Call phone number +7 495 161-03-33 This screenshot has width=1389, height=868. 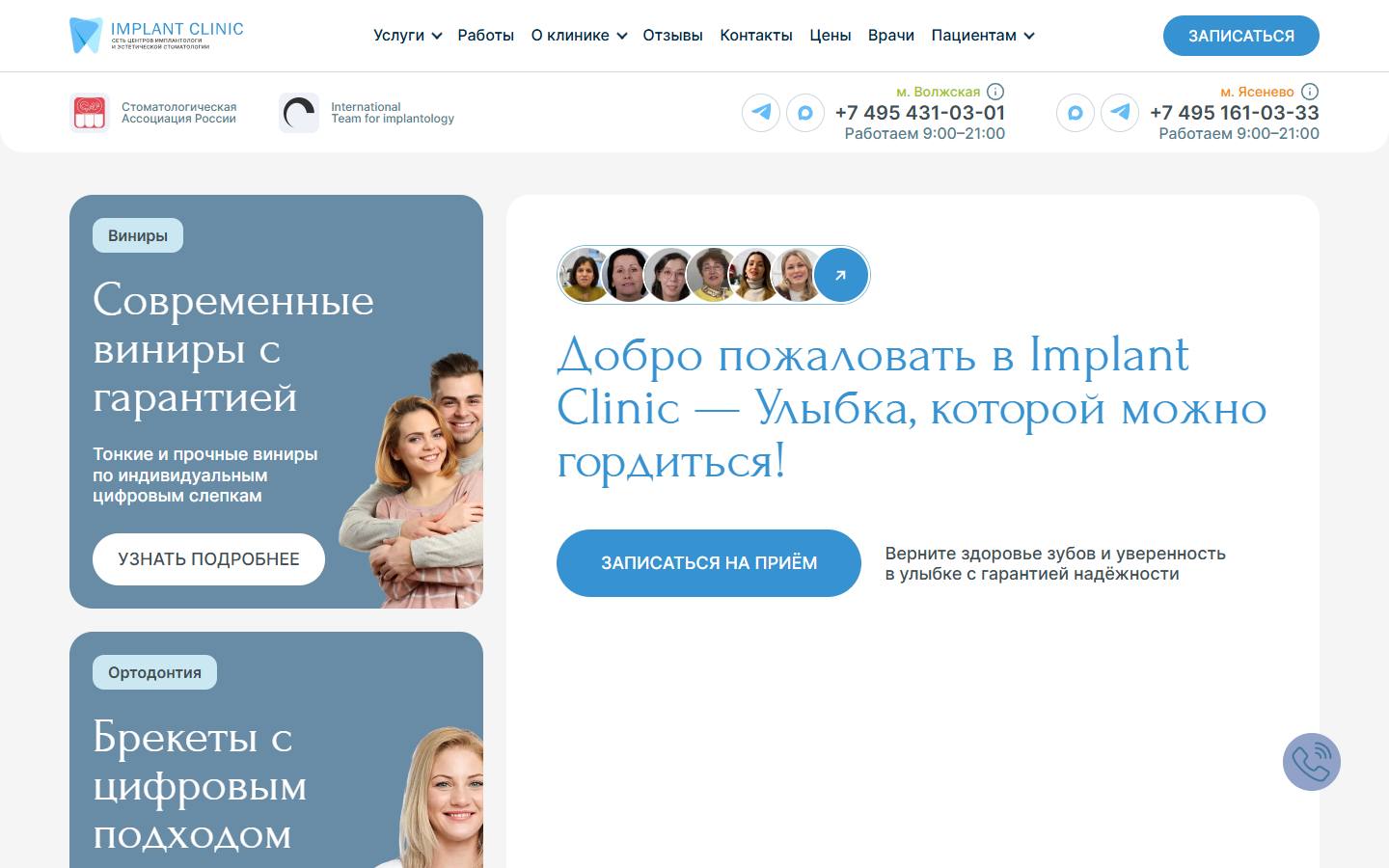(1235, 113)
